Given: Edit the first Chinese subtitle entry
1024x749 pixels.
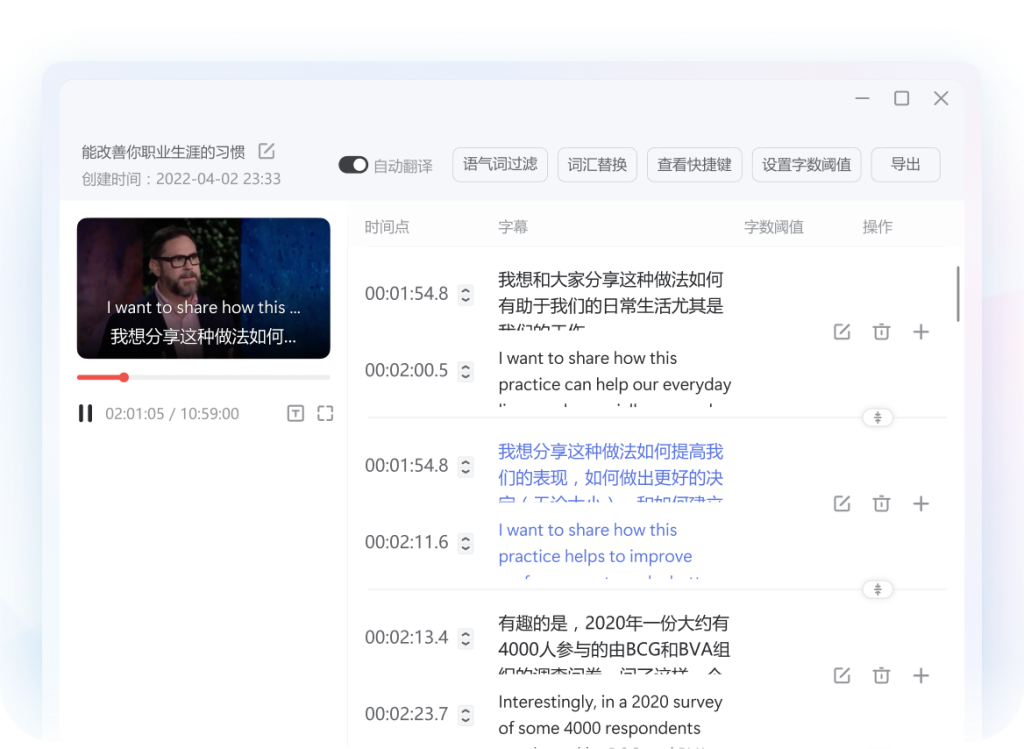Looking at the screenshot, I should (841, 331).
